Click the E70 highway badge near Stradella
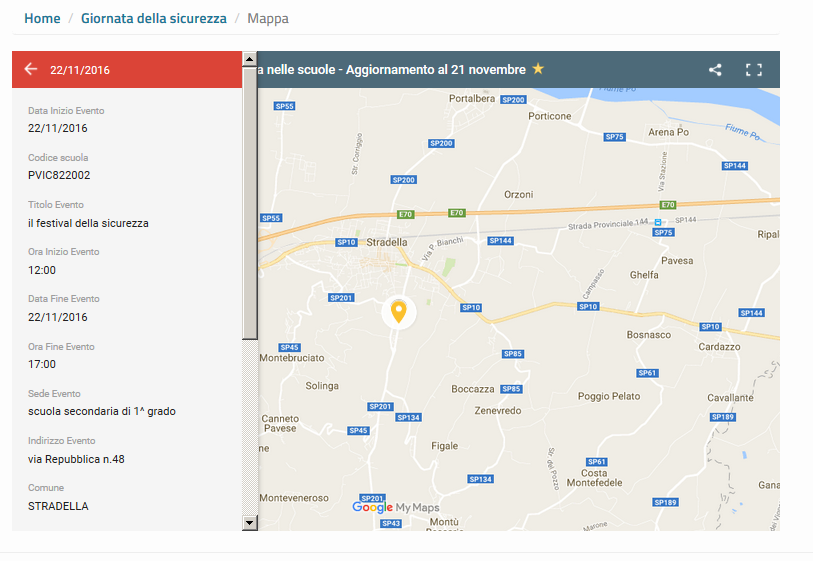The width and height of the screenshot is (813, 561). (x=405, y=214)
